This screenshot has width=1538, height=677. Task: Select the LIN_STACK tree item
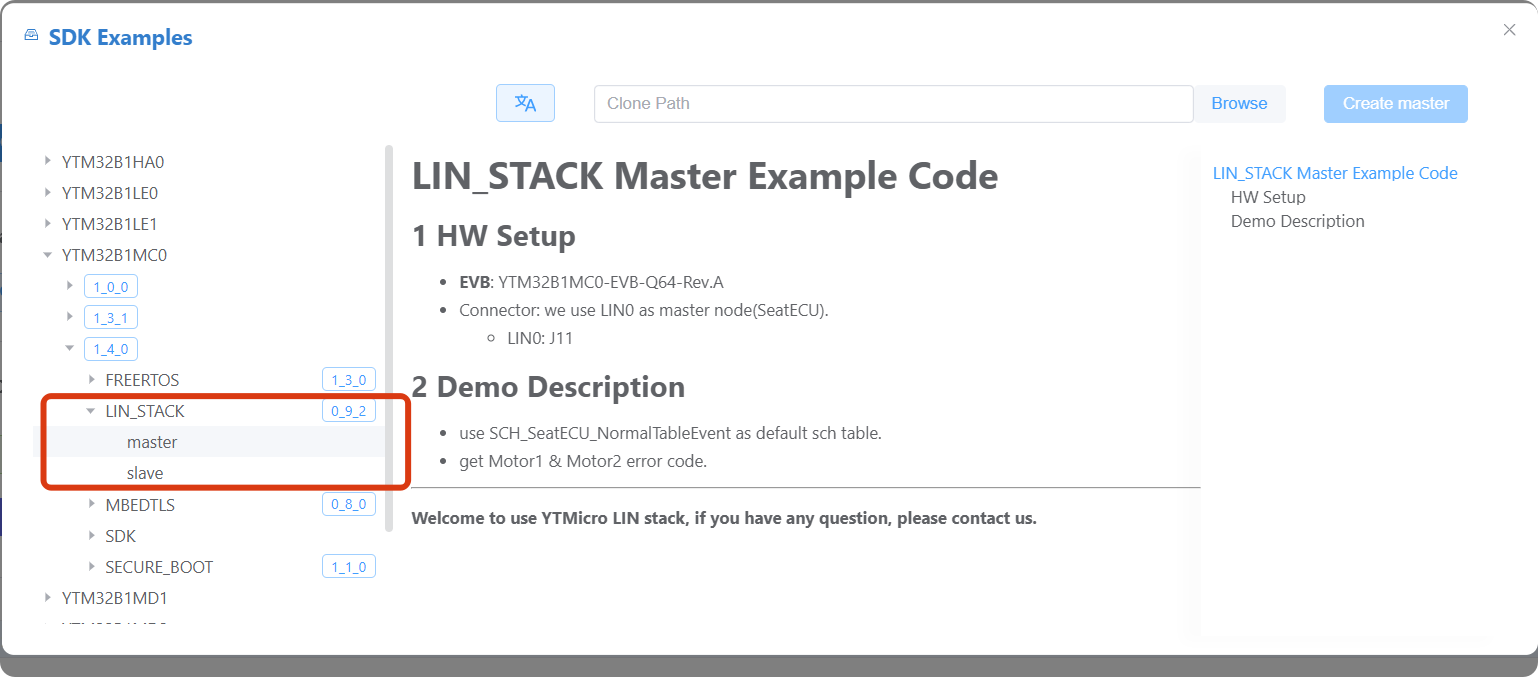click(x=144, y=411)
